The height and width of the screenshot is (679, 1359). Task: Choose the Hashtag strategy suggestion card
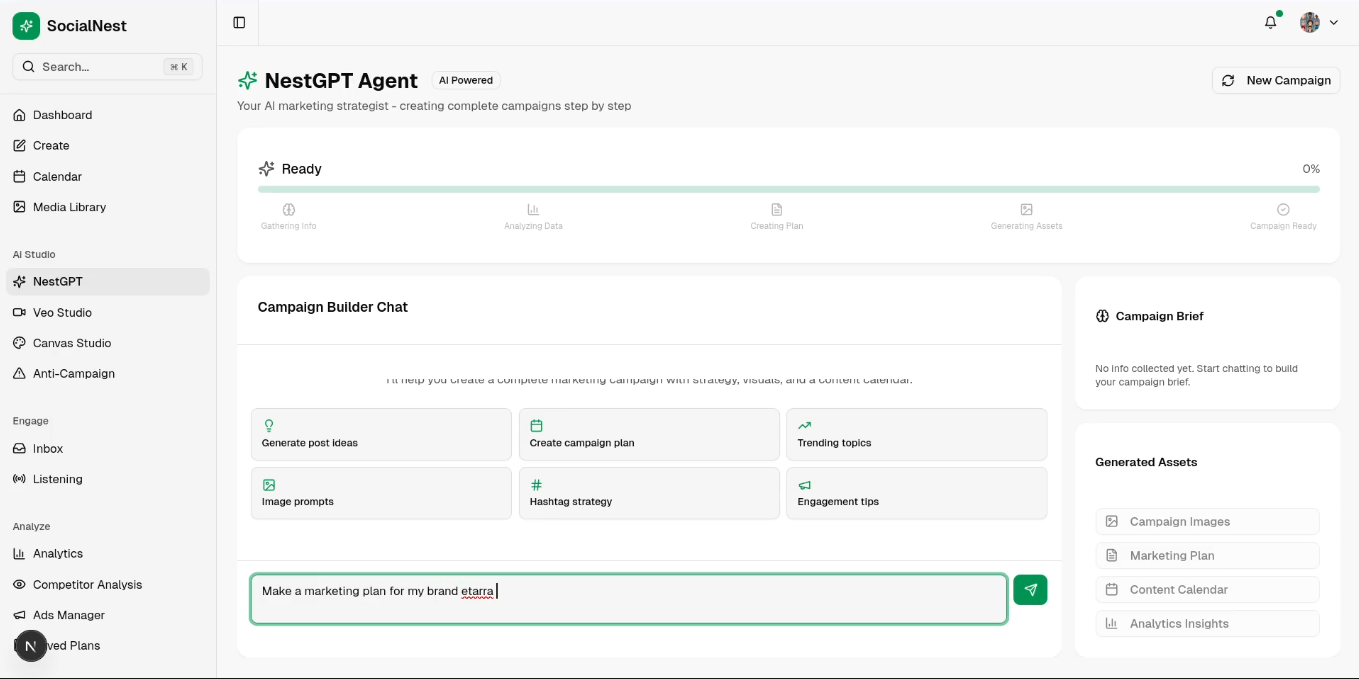(648, 493)
